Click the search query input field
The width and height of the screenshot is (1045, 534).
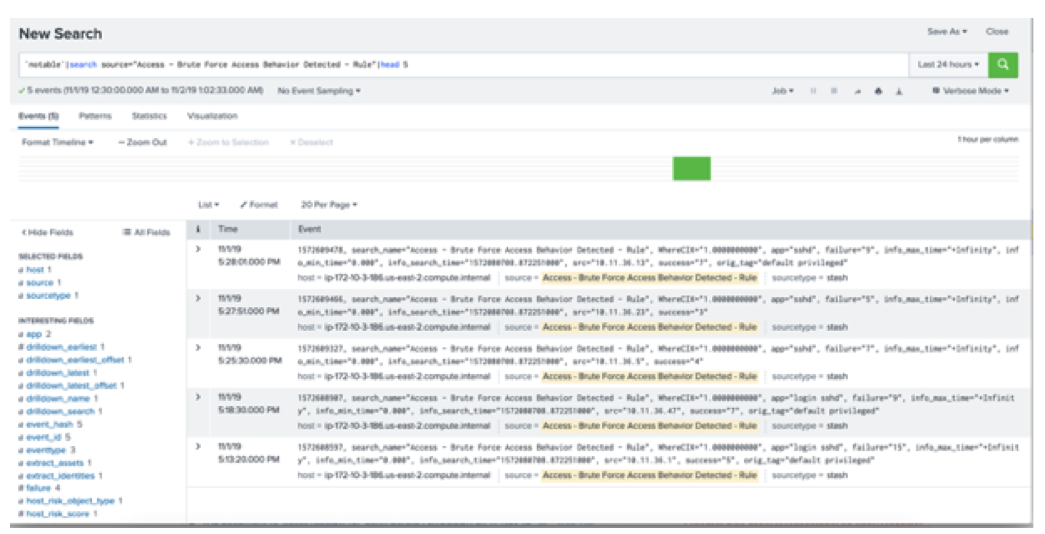pyautogui.click(x=463, y=65)
